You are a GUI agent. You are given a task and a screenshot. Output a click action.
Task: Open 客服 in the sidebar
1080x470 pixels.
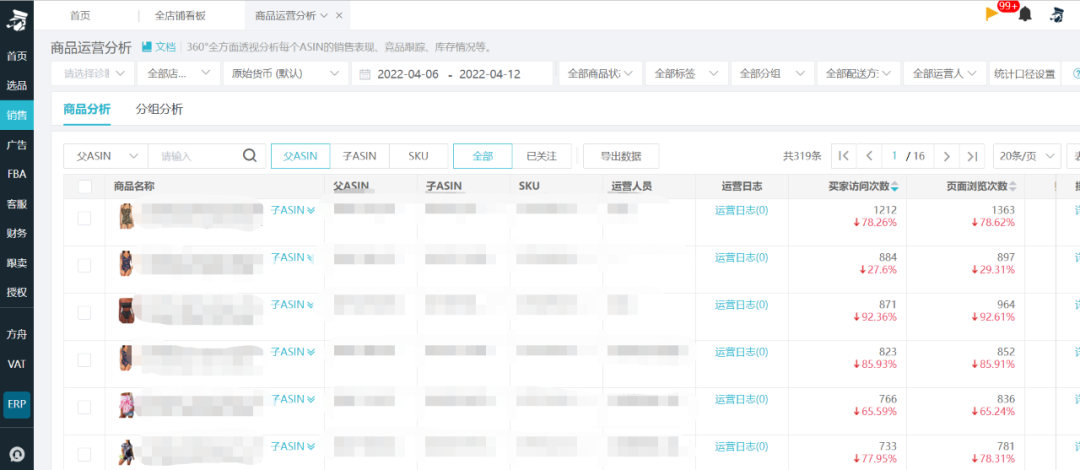pos(16,204)
